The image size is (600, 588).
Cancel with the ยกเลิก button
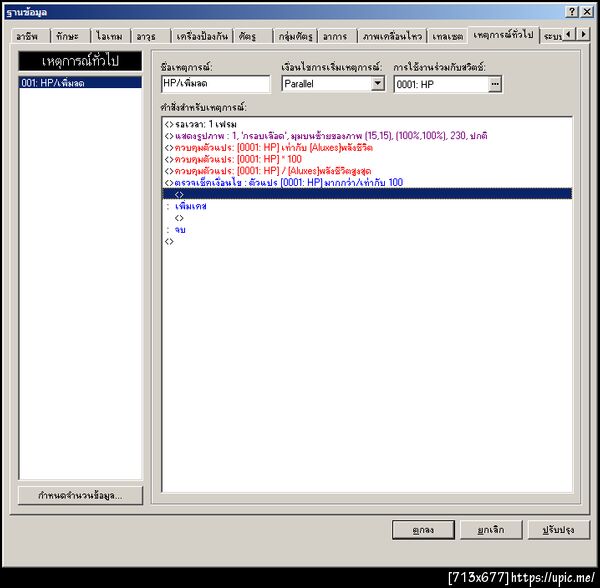point(491,530)
